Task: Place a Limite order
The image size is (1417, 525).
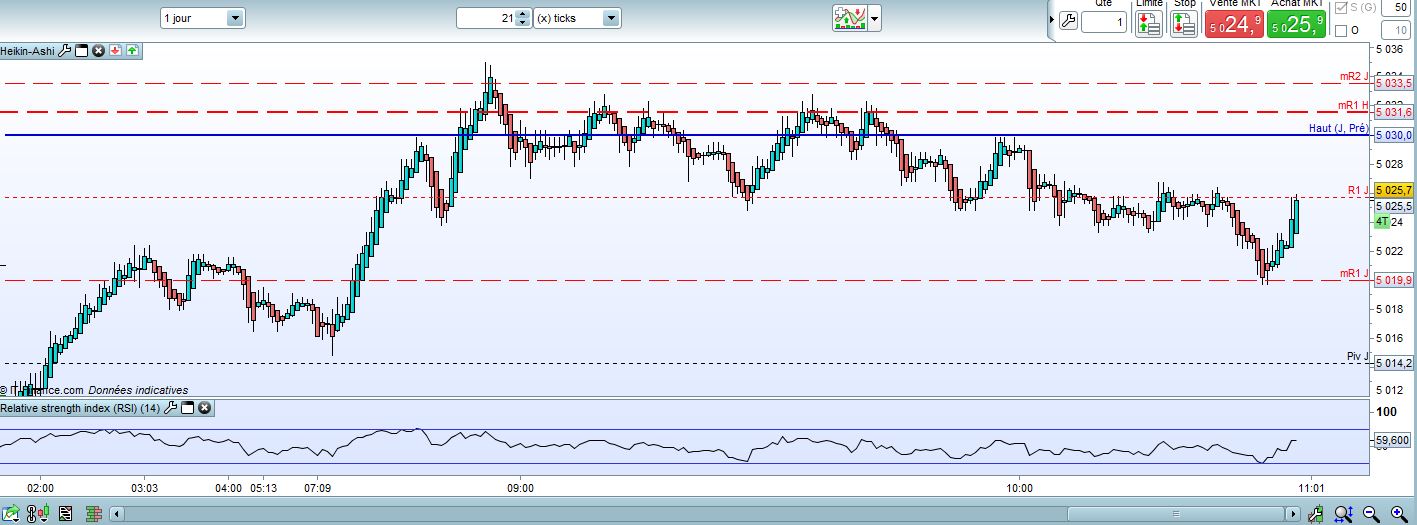Action: point(1149,24)
